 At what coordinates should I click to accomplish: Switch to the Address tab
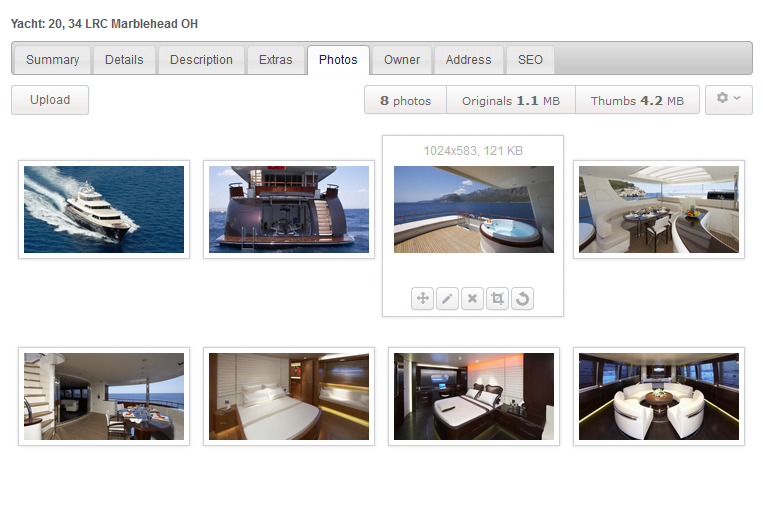point(468,60)
